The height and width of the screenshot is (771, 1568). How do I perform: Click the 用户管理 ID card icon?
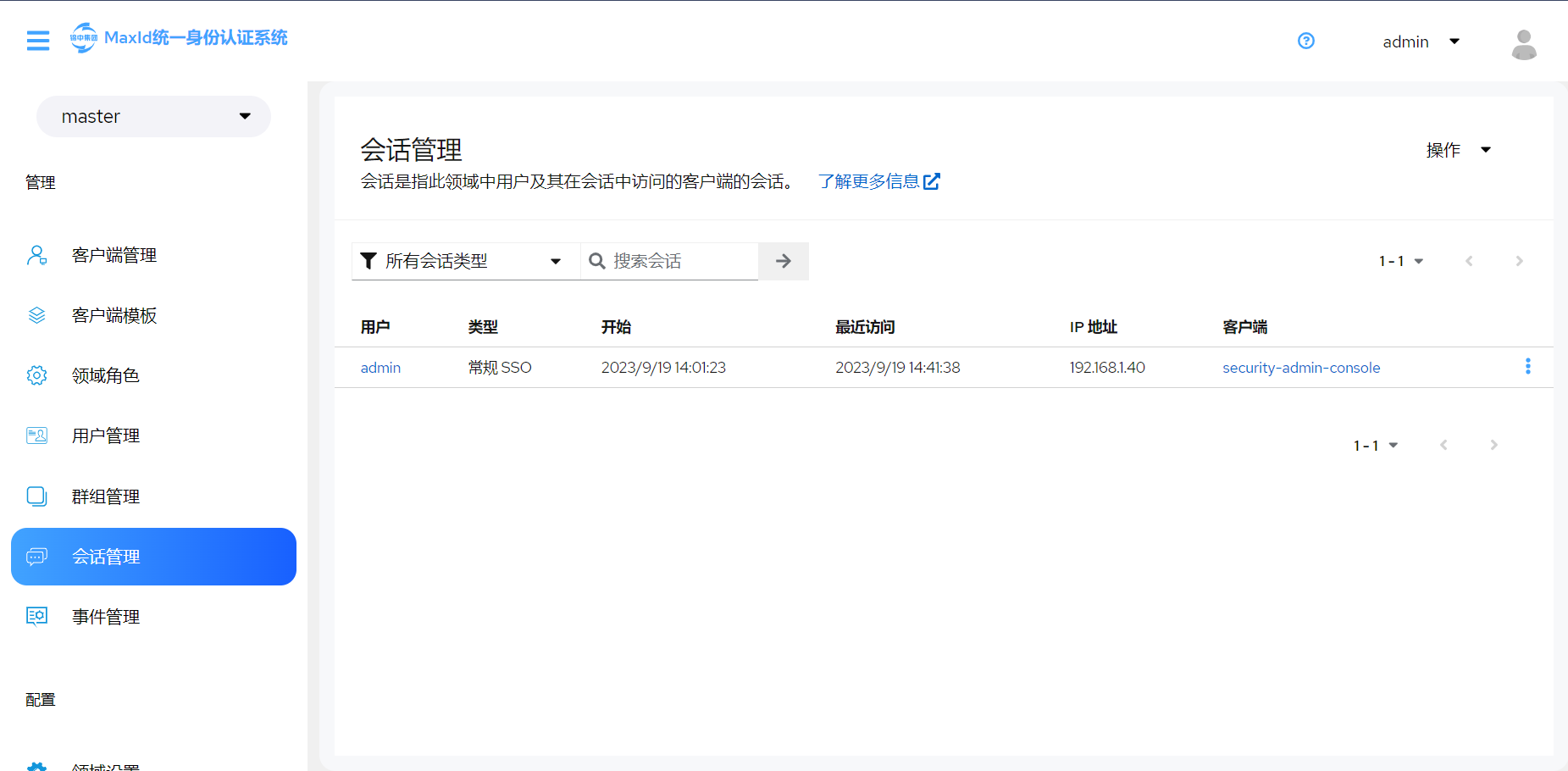coord(37,435)
